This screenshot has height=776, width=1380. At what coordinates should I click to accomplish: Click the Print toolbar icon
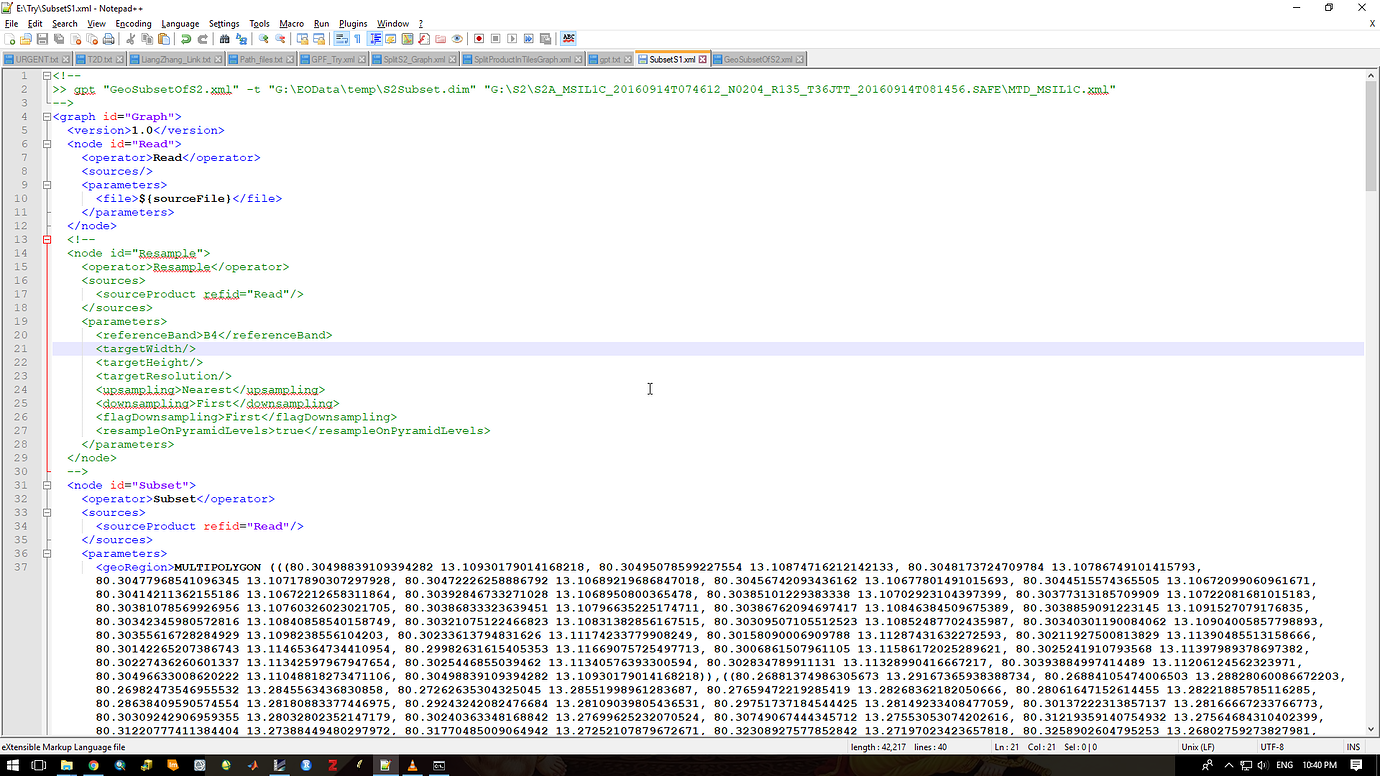coord(108,39)
